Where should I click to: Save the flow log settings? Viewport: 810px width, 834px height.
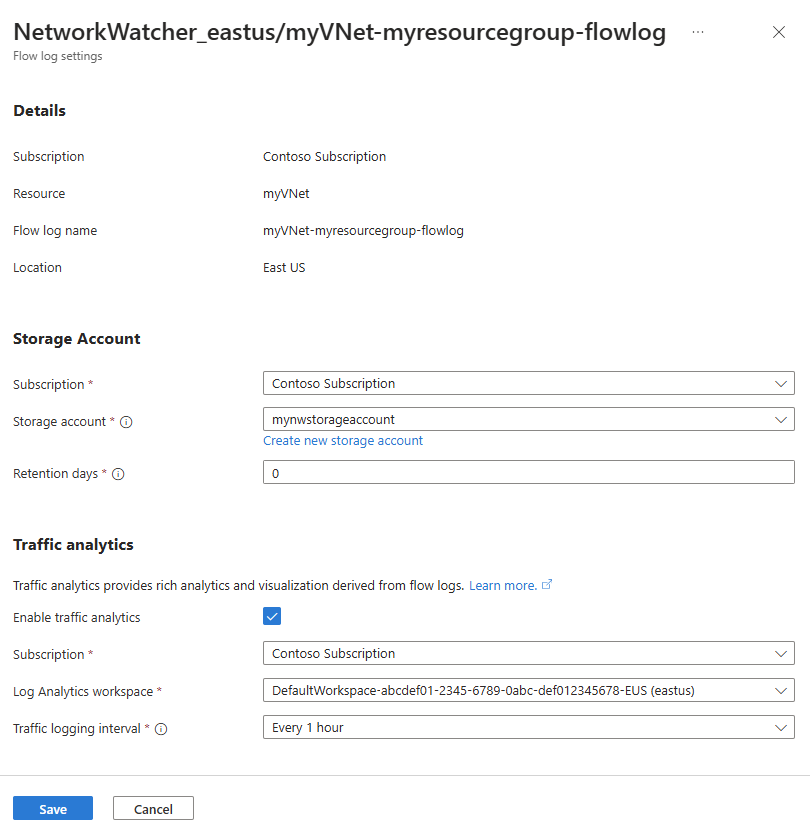52,808
